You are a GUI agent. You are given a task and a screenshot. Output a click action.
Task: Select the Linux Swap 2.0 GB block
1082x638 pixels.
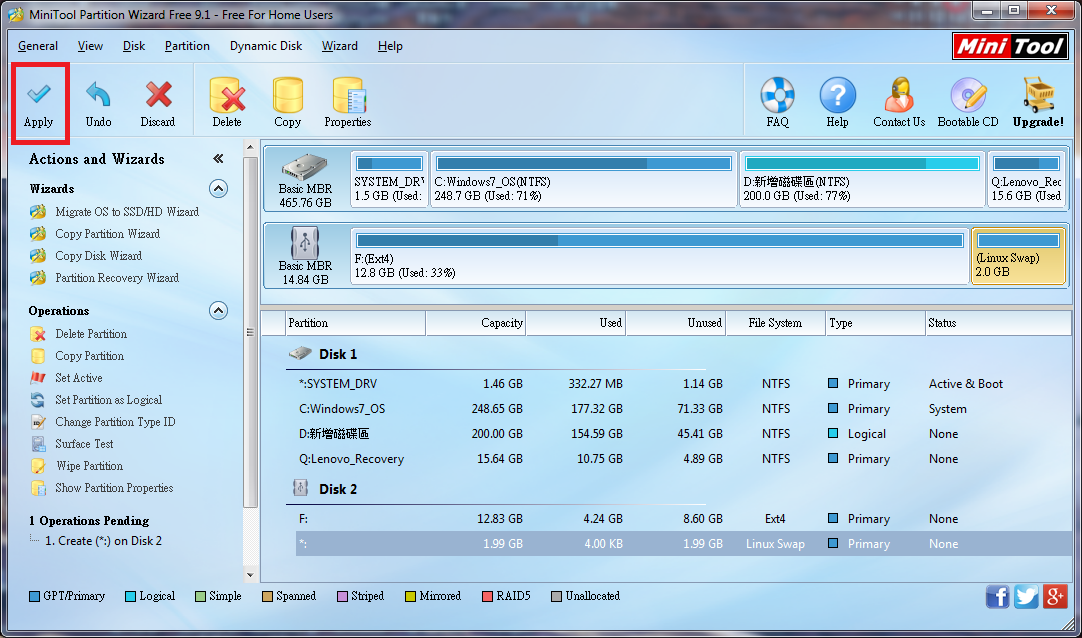(x=1019, y=256)
